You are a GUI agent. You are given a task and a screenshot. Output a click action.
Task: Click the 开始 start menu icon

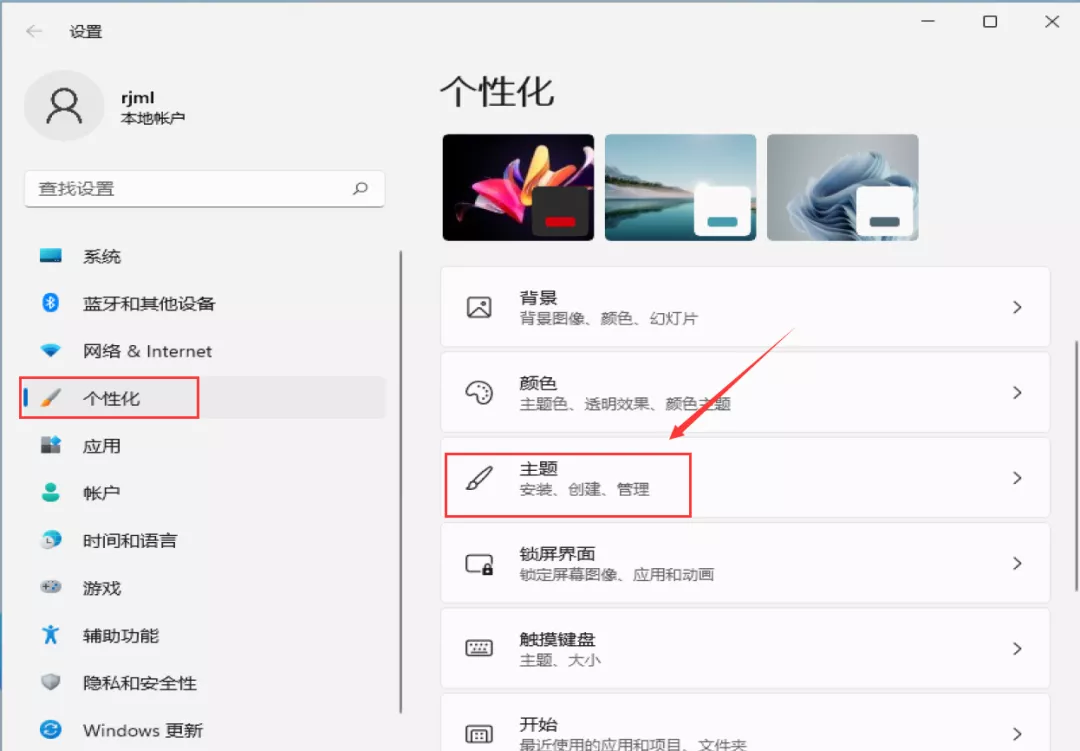click(x=479, y=734)
